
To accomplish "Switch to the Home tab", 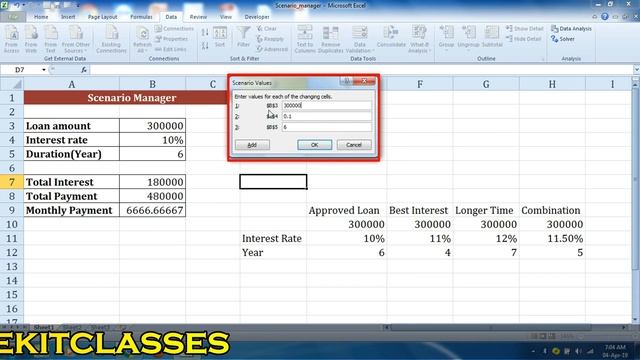I will (41, 17).
